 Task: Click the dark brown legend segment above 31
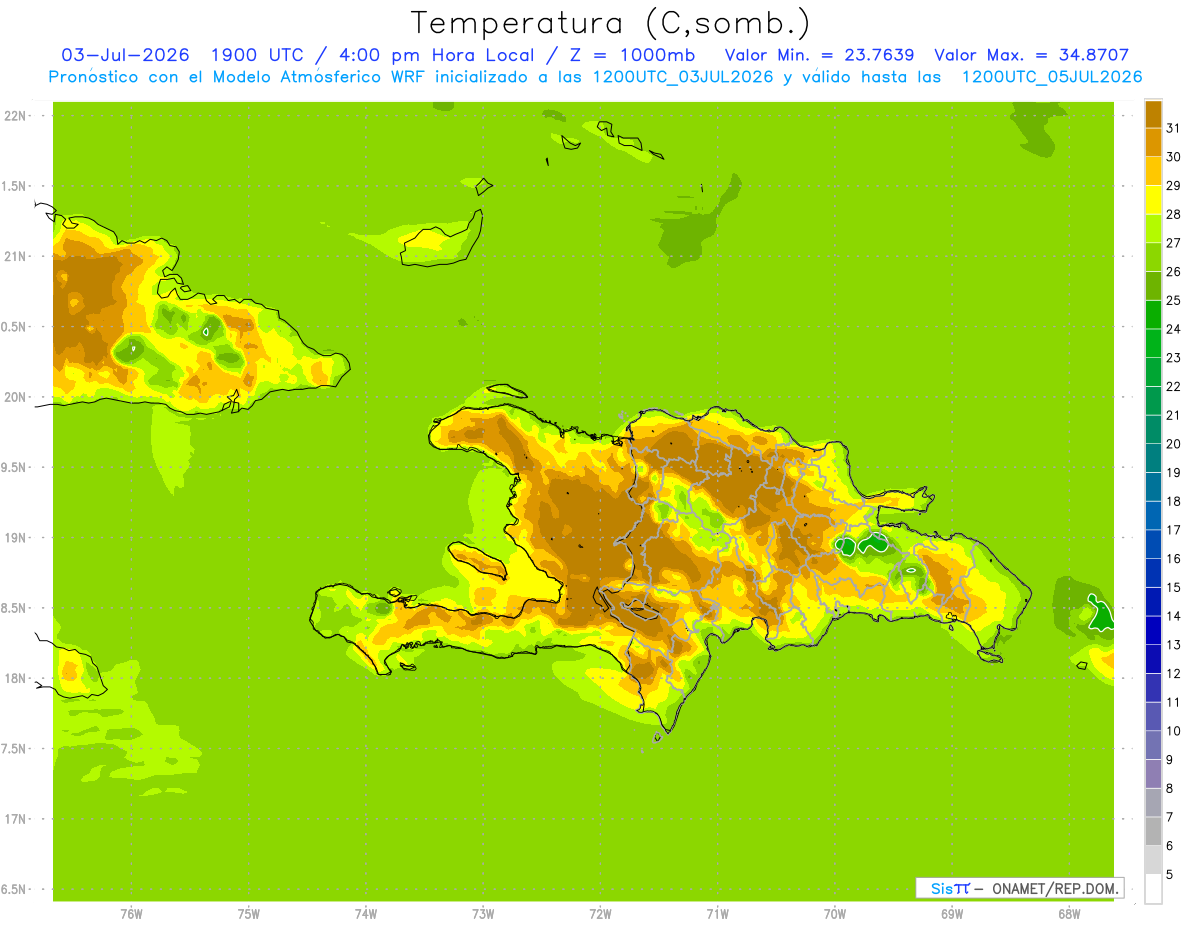(1153, 114)
